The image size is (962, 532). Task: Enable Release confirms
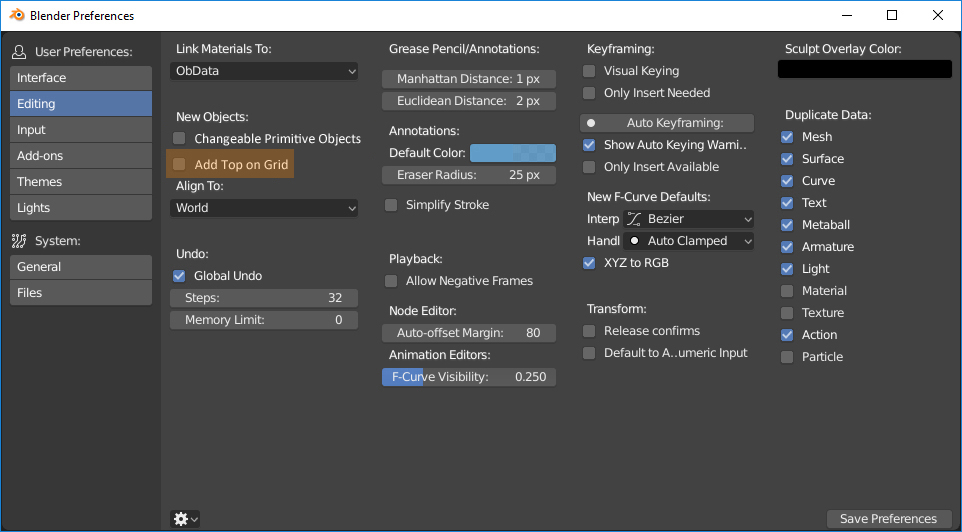coord(589,331)
